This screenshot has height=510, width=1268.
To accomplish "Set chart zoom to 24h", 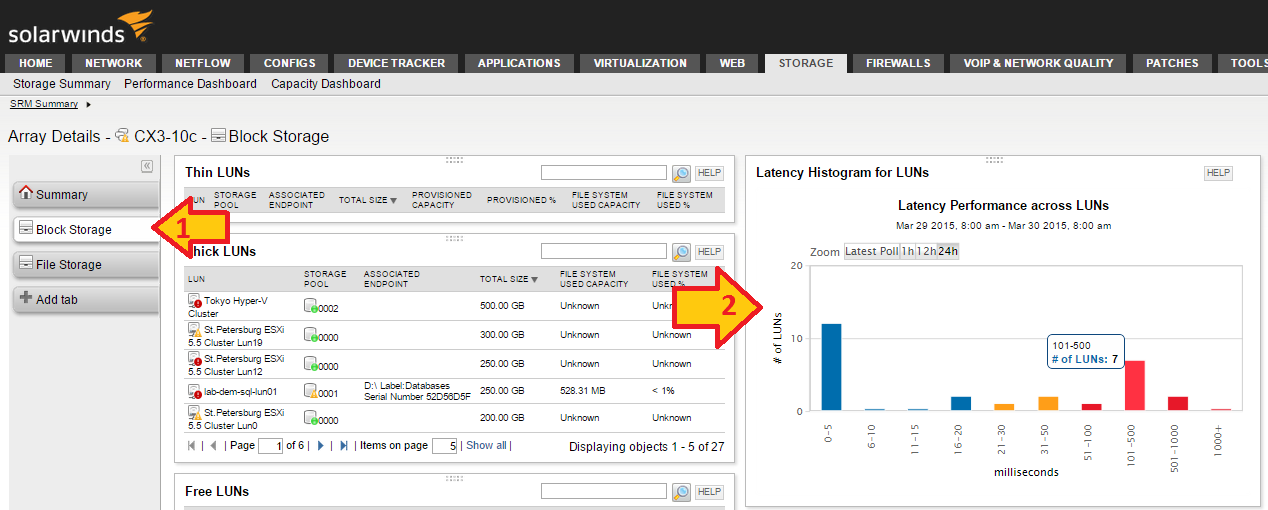I will [948, 251].
